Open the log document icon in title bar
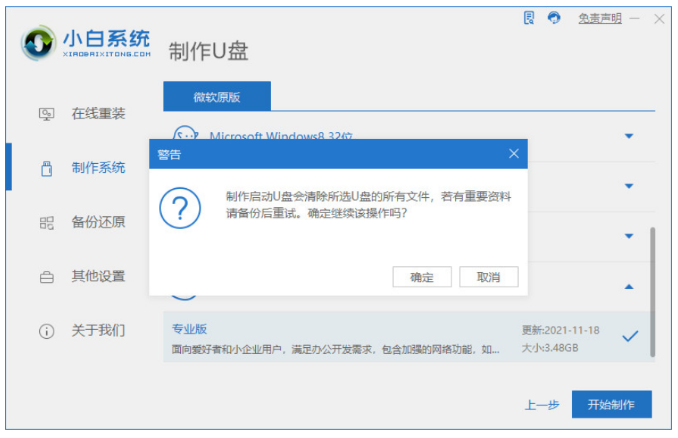 (529, 18)
